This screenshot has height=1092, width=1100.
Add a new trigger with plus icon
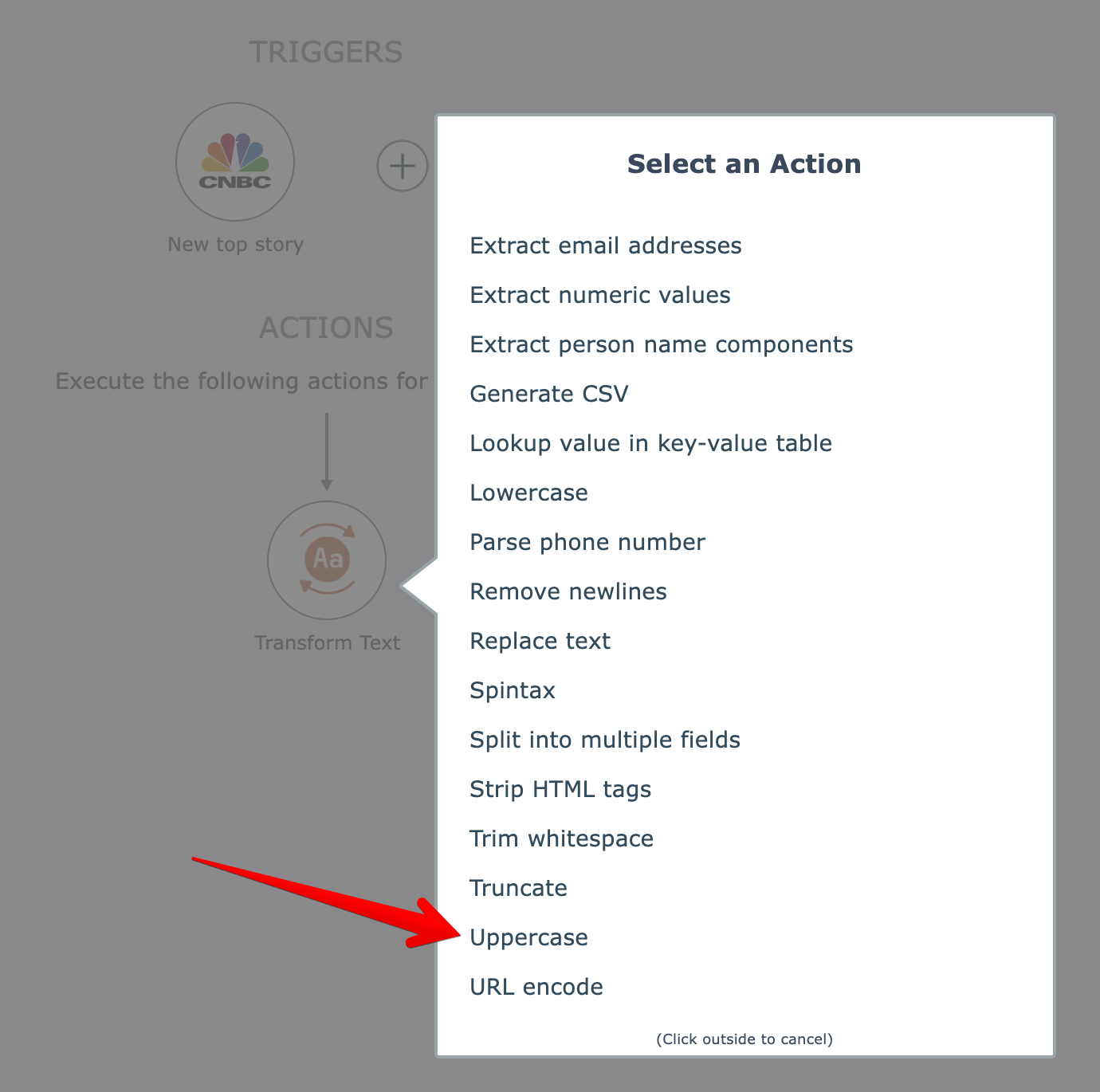402,166
